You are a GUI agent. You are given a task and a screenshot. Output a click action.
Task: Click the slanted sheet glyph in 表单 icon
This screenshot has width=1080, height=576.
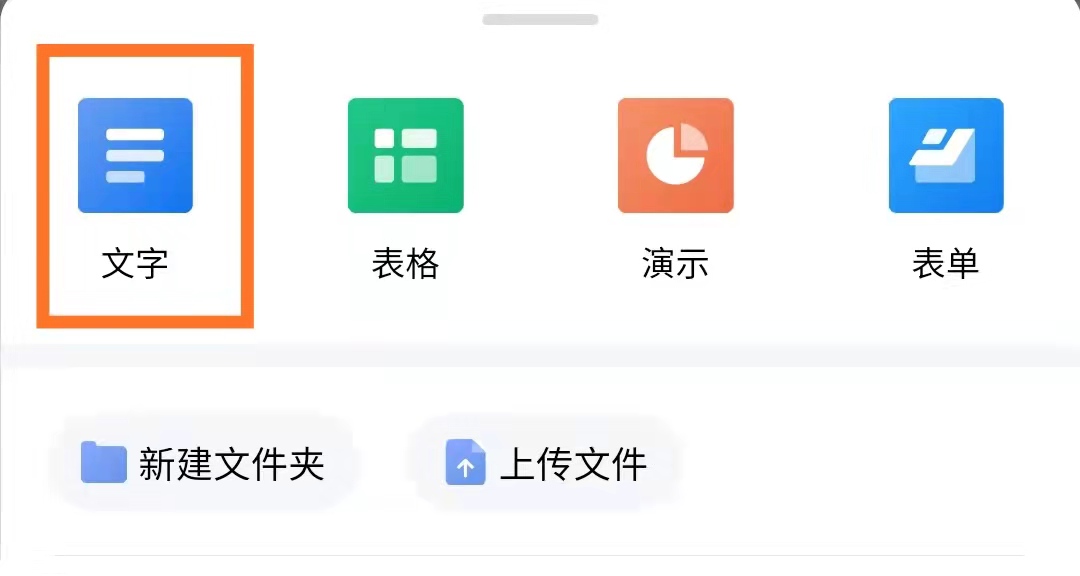[x=943, y=155]
